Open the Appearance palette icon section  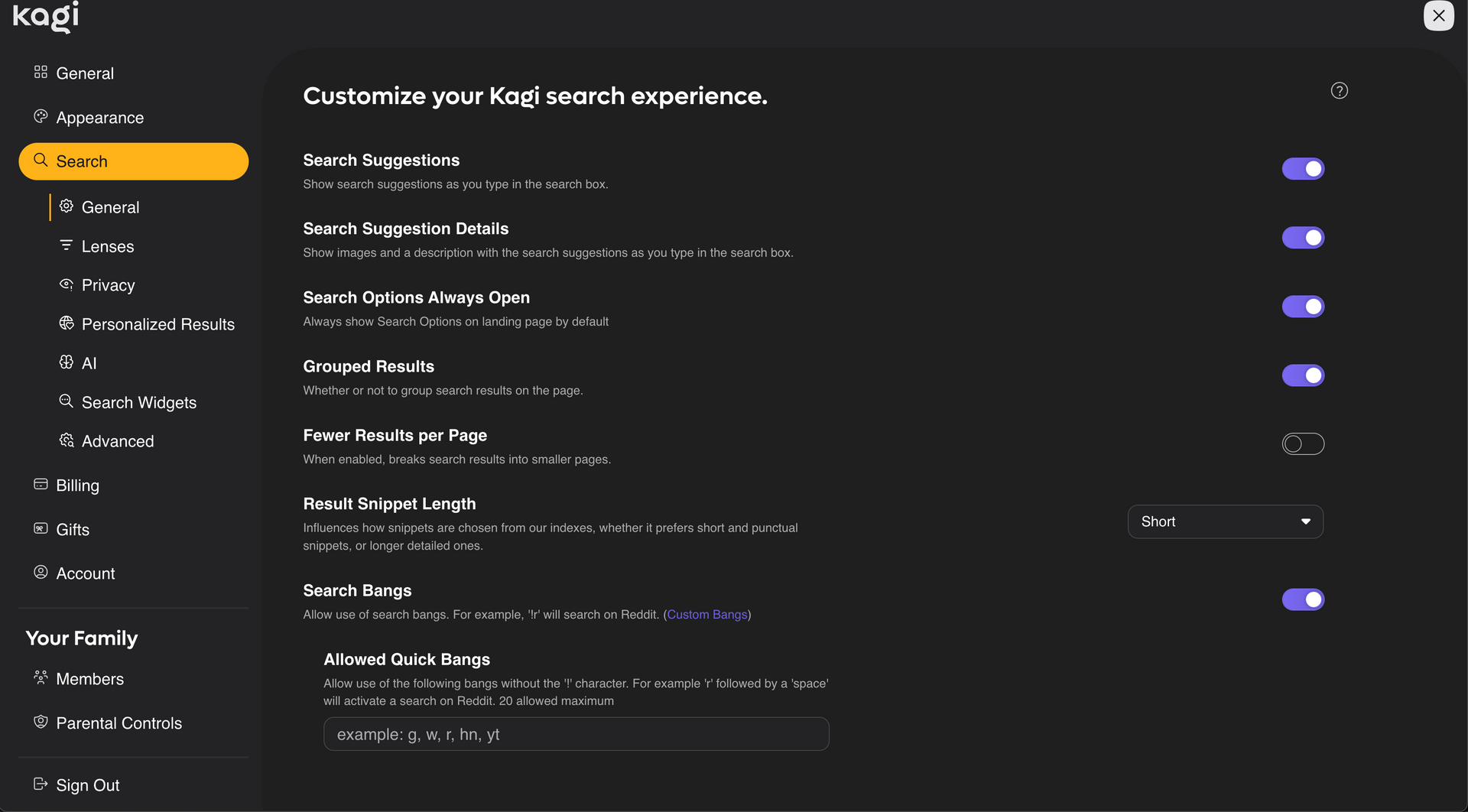41,116
